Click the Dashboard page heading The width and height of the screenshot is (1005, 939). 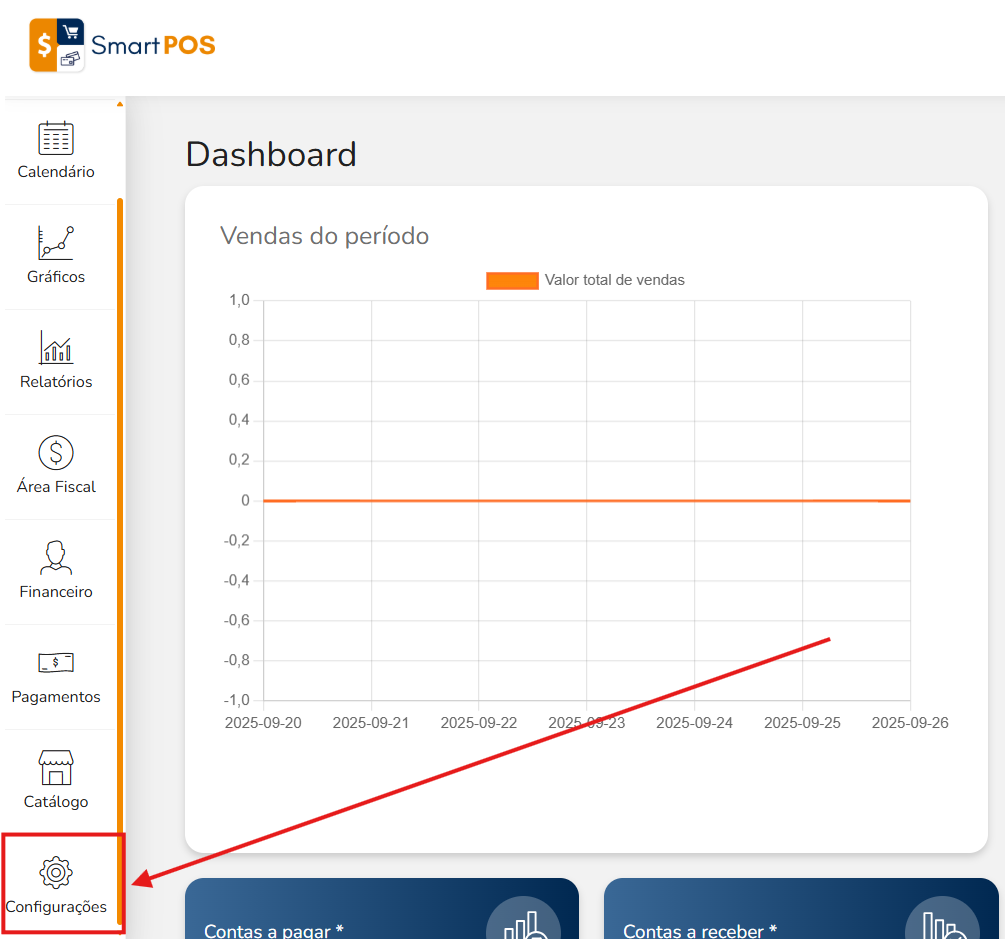tap(271, 154)
